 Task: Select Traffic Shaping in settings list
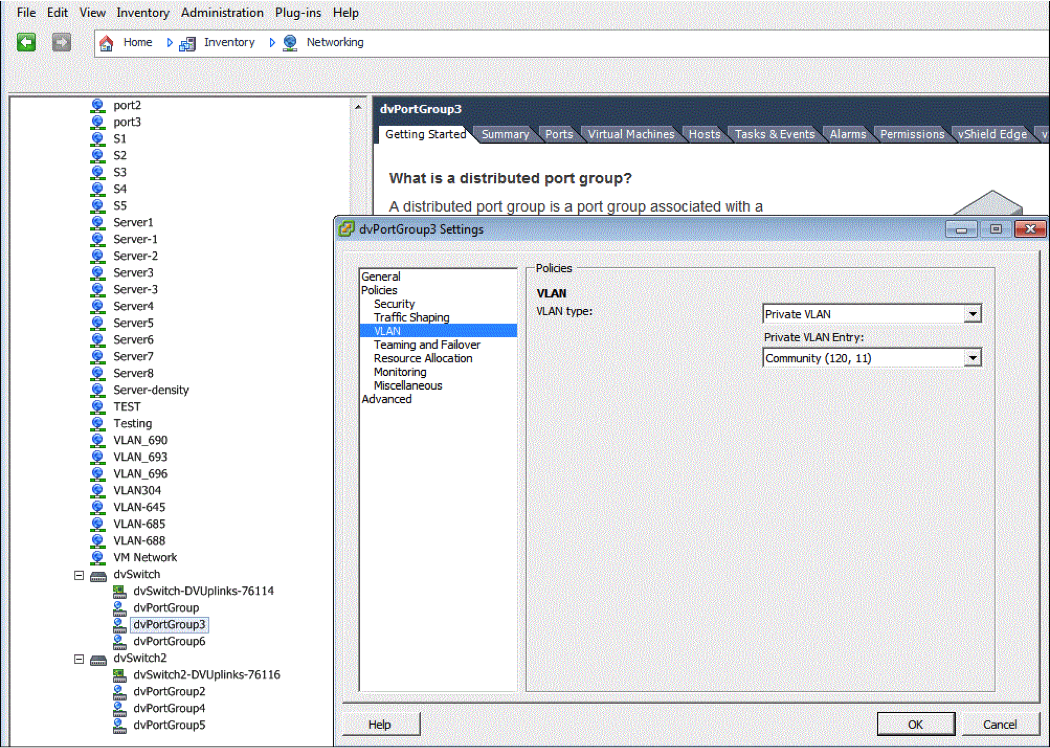(x=411, y=317)
